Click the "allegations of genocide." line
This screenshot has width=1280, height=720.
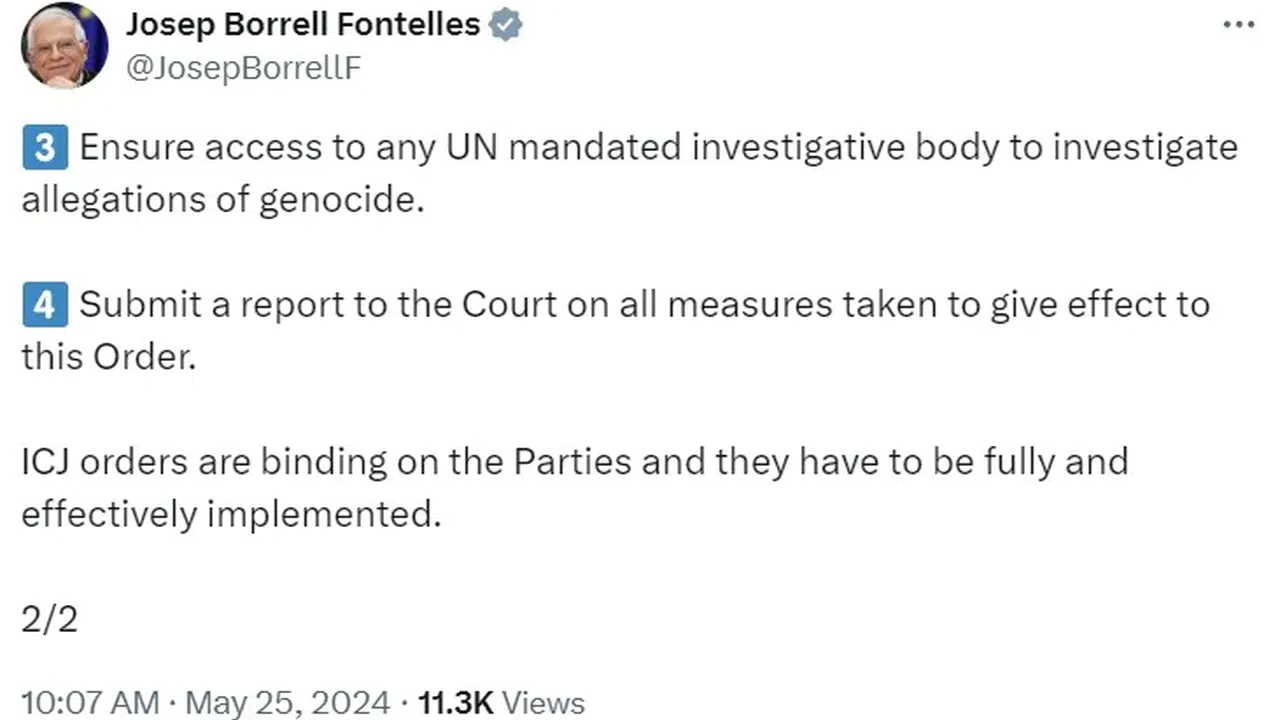click(x=223, y=200)
